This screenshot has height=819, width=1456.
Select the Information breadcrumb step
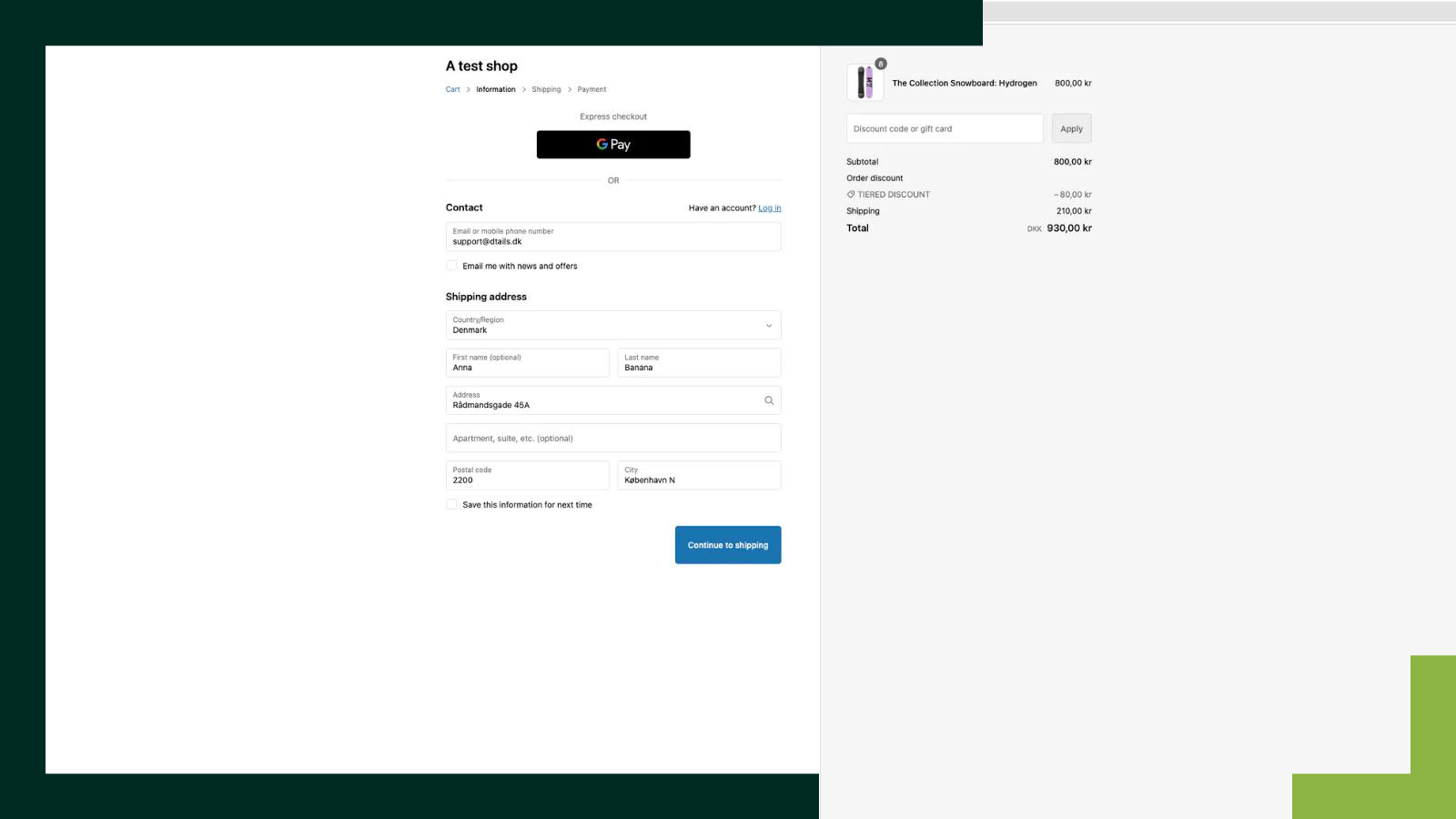(495, 89)
